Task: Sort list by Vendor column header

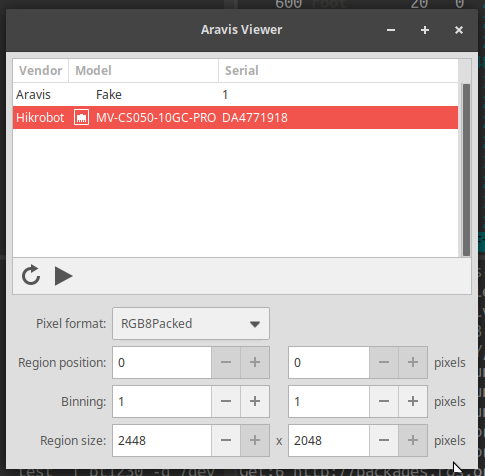Action: (41, 71)
